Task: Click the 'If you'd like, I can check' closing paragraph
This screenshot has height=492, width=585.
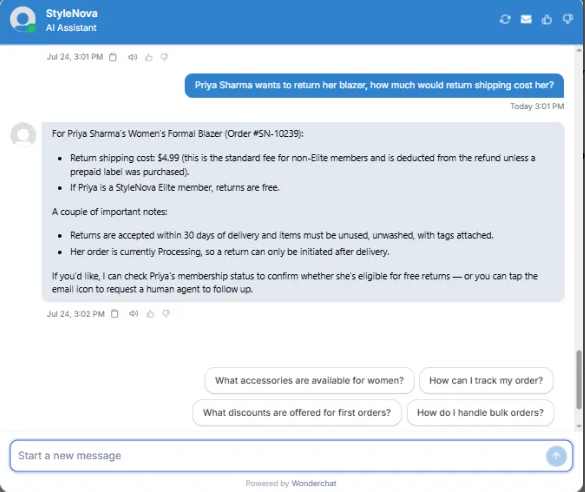Action: 295,282
